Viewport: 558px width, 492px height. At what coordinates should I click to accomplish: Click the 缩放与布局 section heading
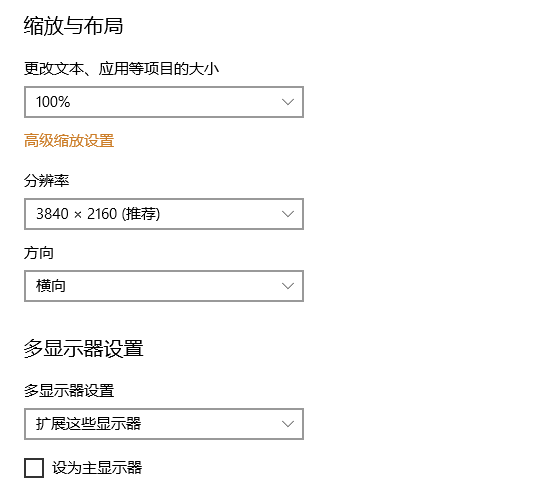pyautogui.click(x=73, y=26)
